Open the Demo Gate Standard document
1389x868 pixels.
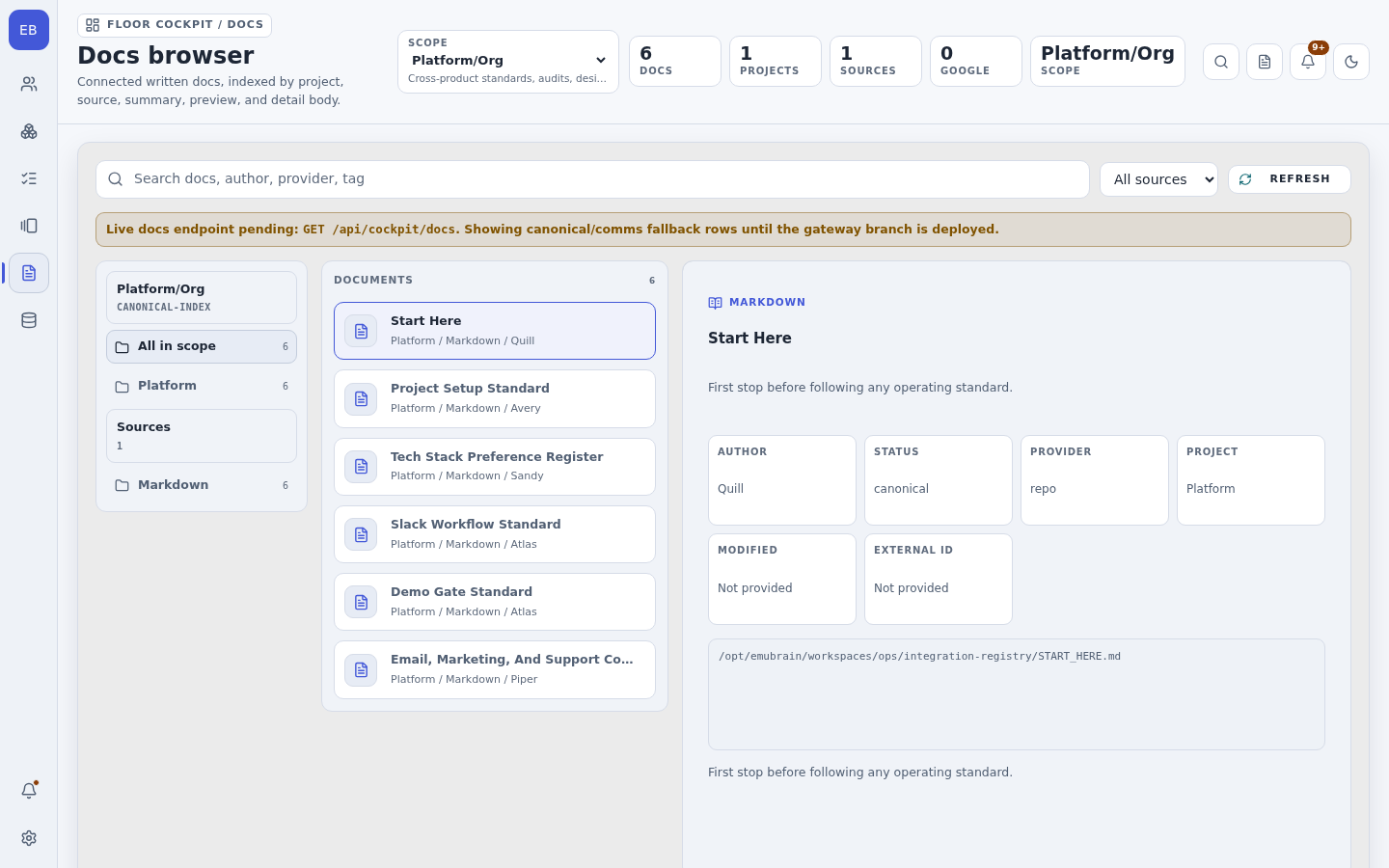pyautogui.click(x=495, y=602)
